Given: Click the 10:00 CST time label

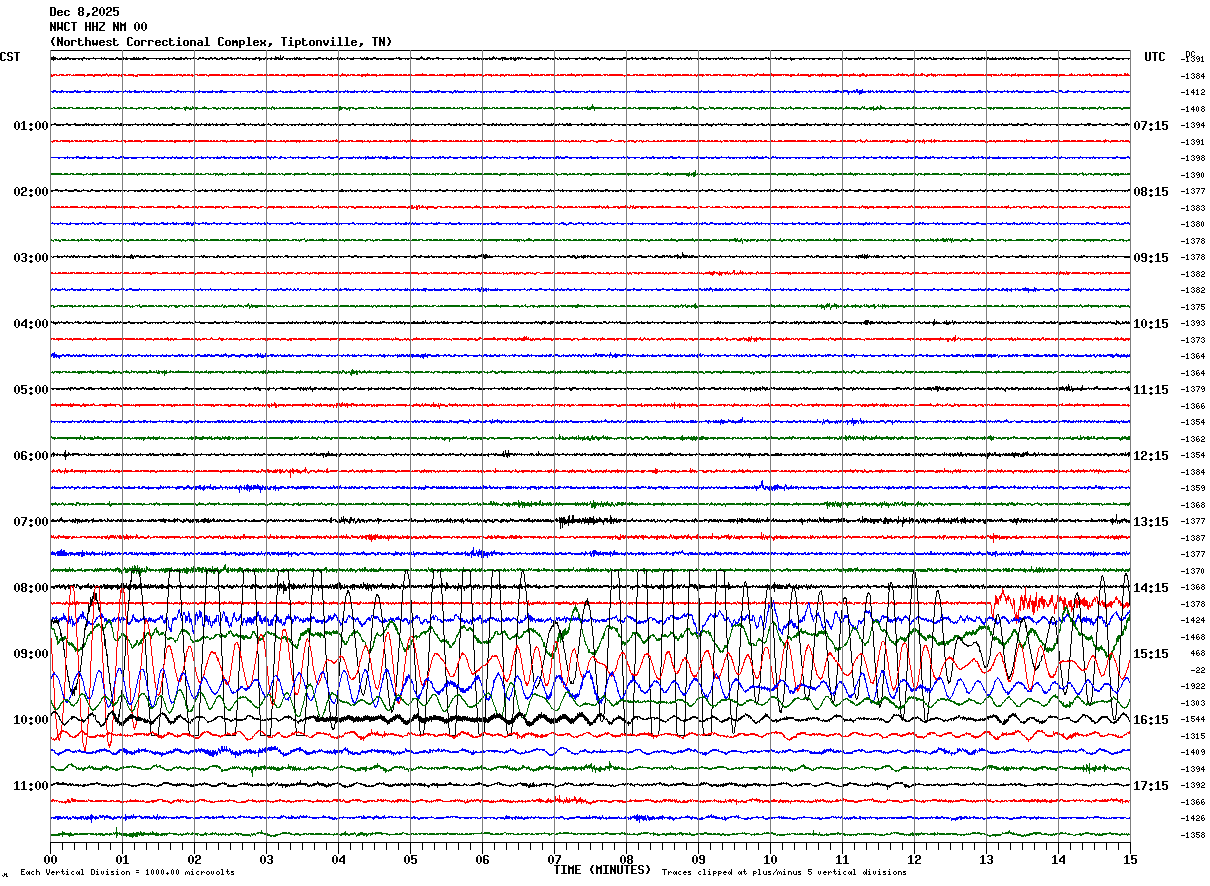Looking at the screenshot, I should click(x=31, y=720).
